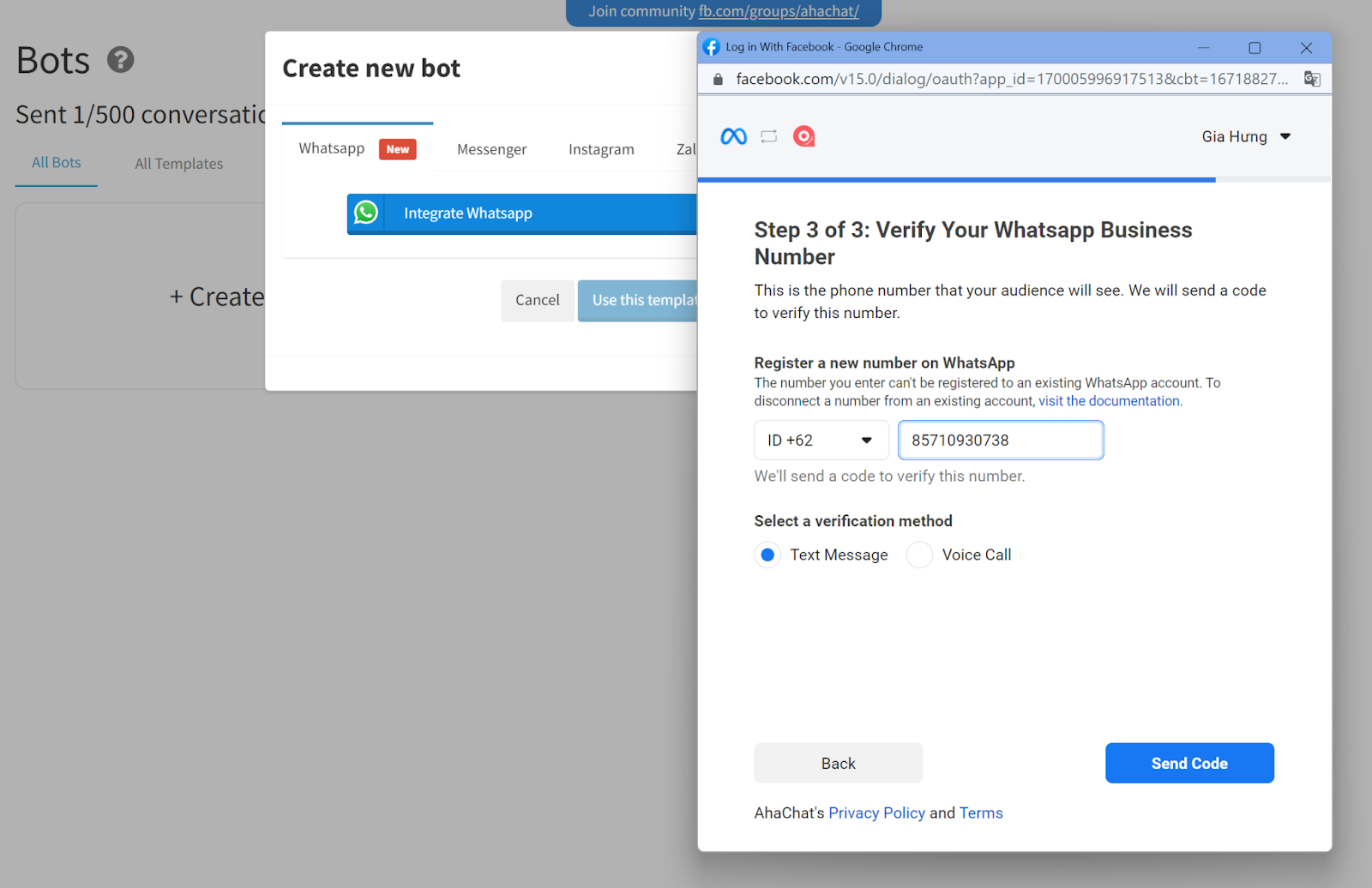Select Text Message verification method
1372x888 pixels.
click(767, 555)
